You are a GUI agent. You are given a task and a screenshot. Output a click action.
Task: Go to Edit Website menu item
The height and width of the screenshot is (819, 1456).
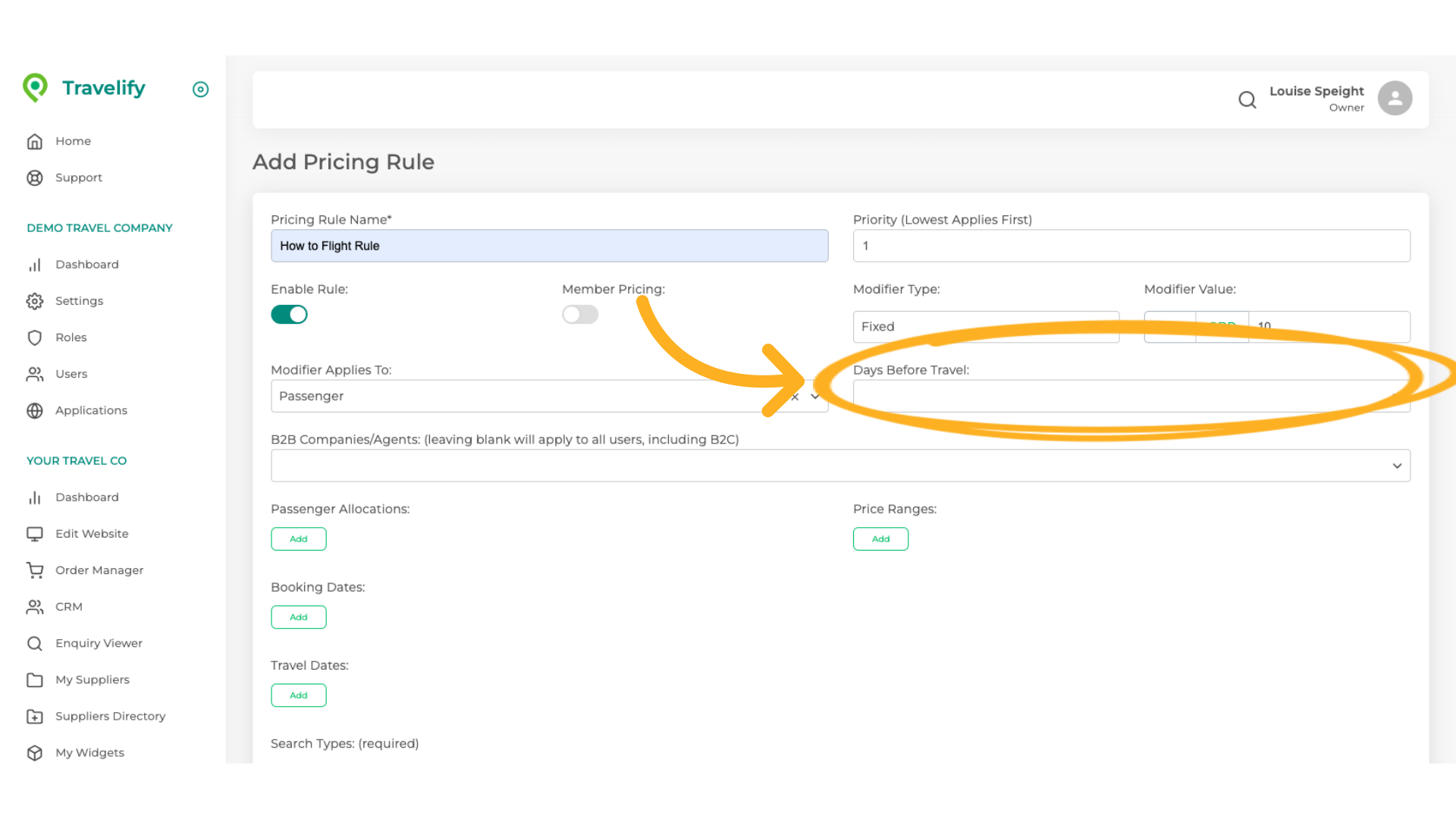92,534
